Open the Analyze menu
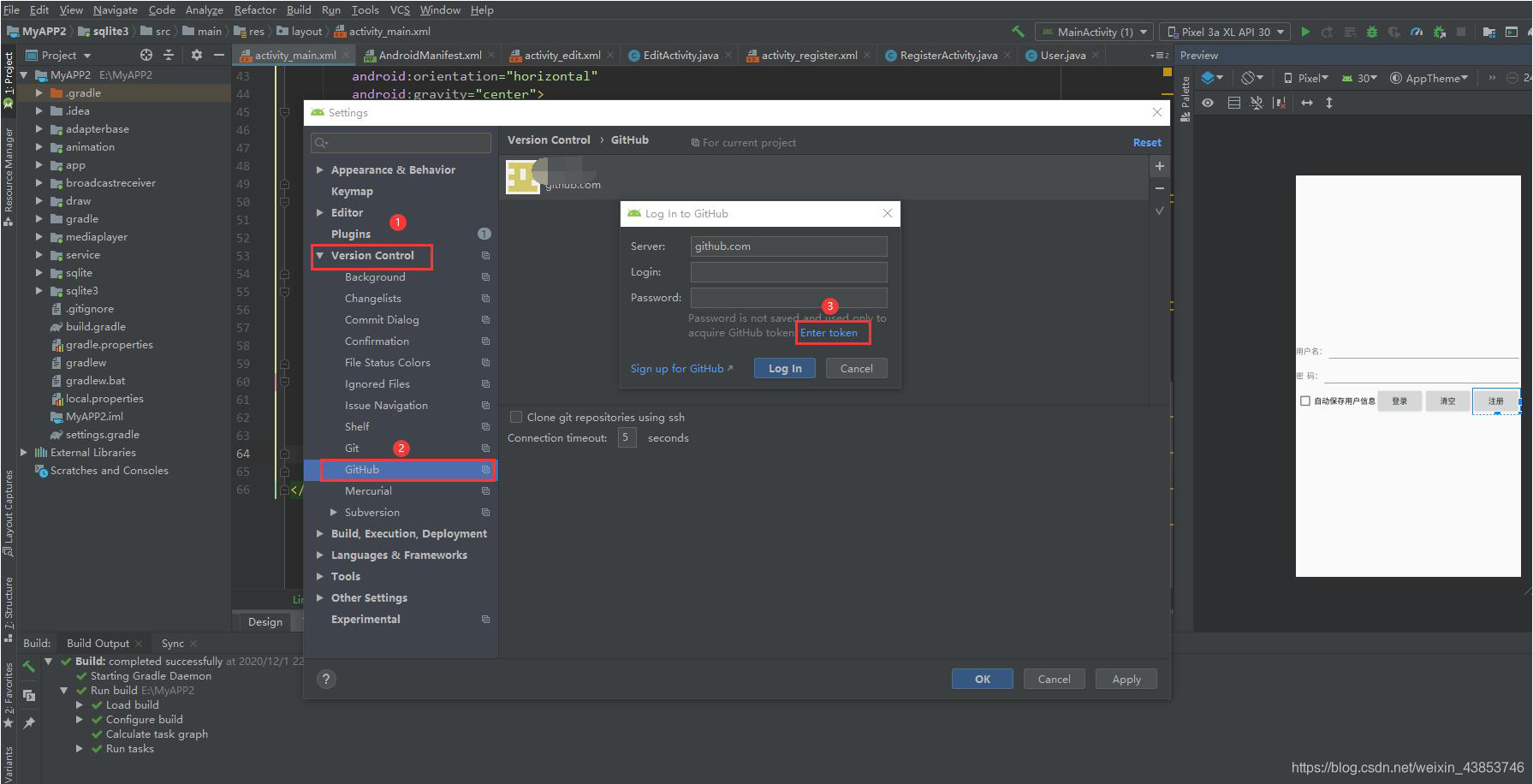This screenshot has height=784, width=1533. pos(205,9)
